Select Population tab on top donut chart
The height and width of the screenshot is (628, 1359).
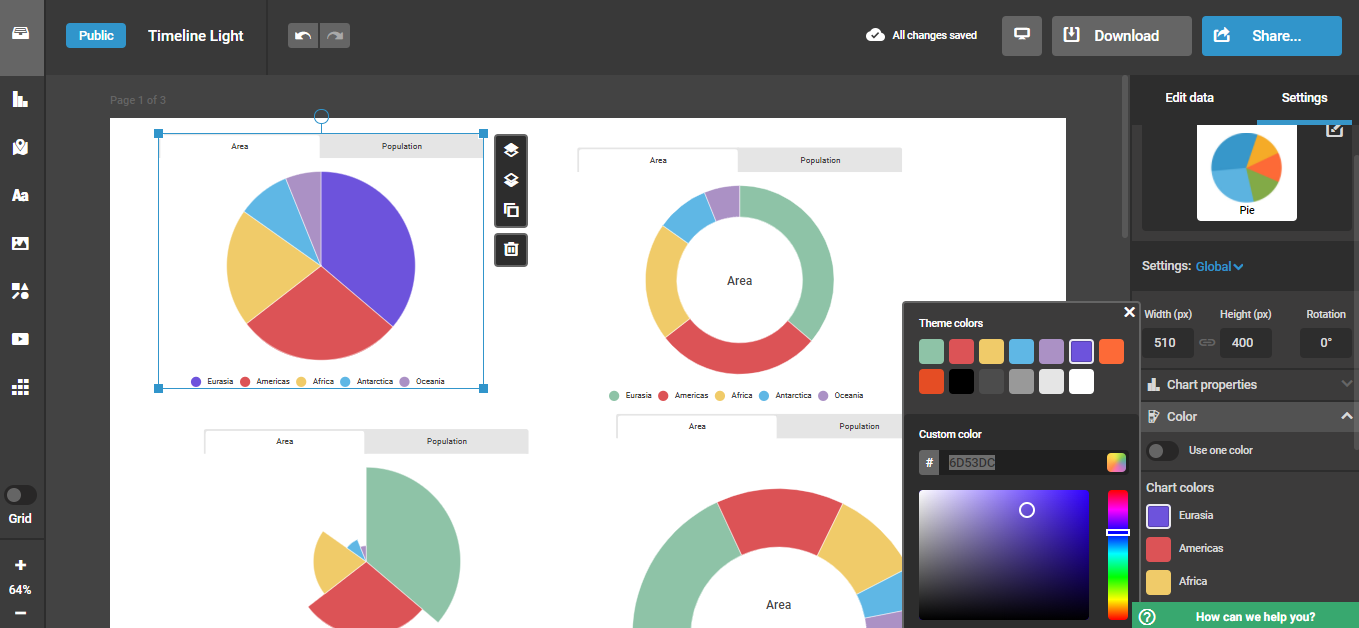click(820, 160)
